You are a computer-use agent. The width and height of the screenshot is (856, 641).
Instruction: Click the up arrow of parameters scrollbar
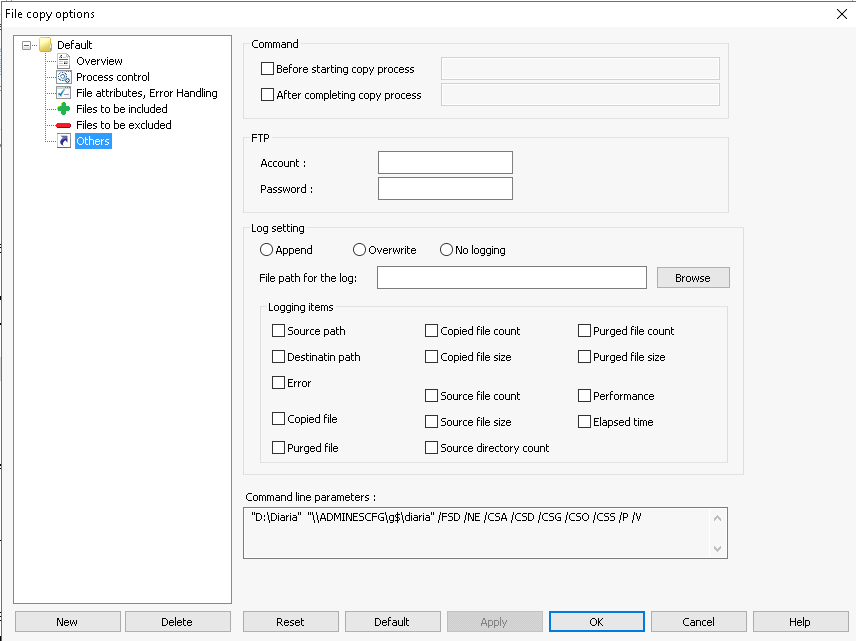(x=717, y=518)
